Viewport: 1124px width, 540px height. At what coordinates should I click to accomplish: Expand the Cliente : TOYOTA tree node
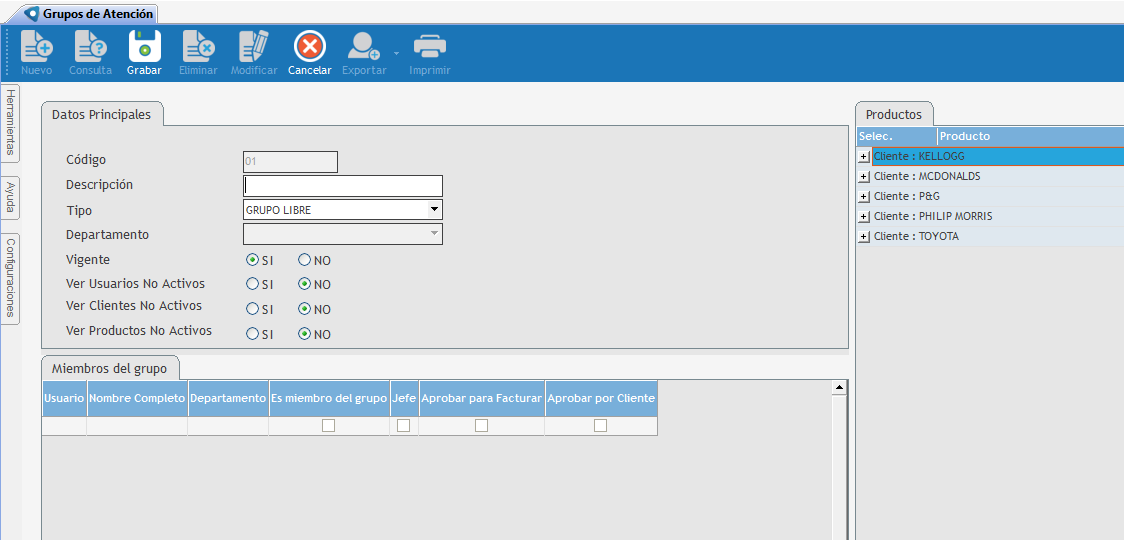click(864, 237)
